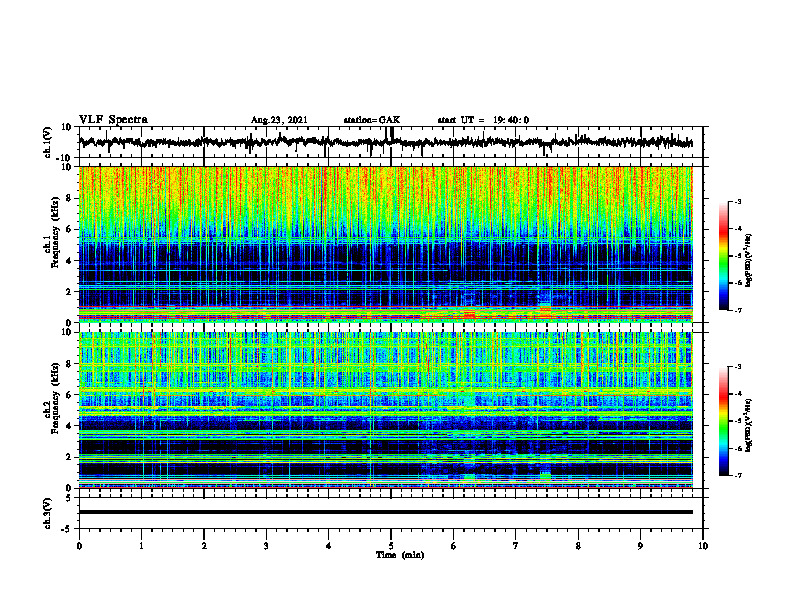This screenshot has height=612, width=792.
Task: Click time-axis tick label "8" at bottom
Action: [x=578, y=546]
